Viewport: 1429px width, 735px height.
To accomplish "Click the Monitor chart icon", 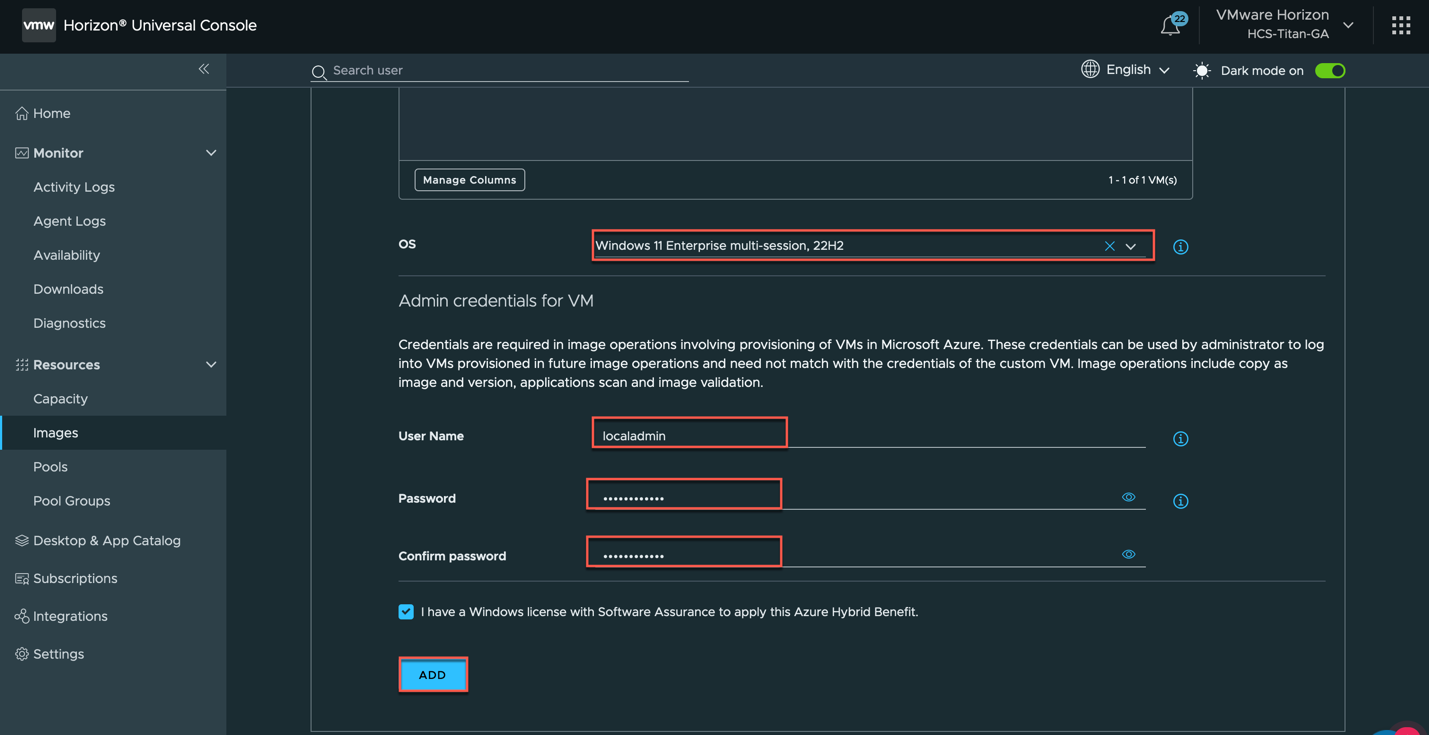I will pos(22,153).
